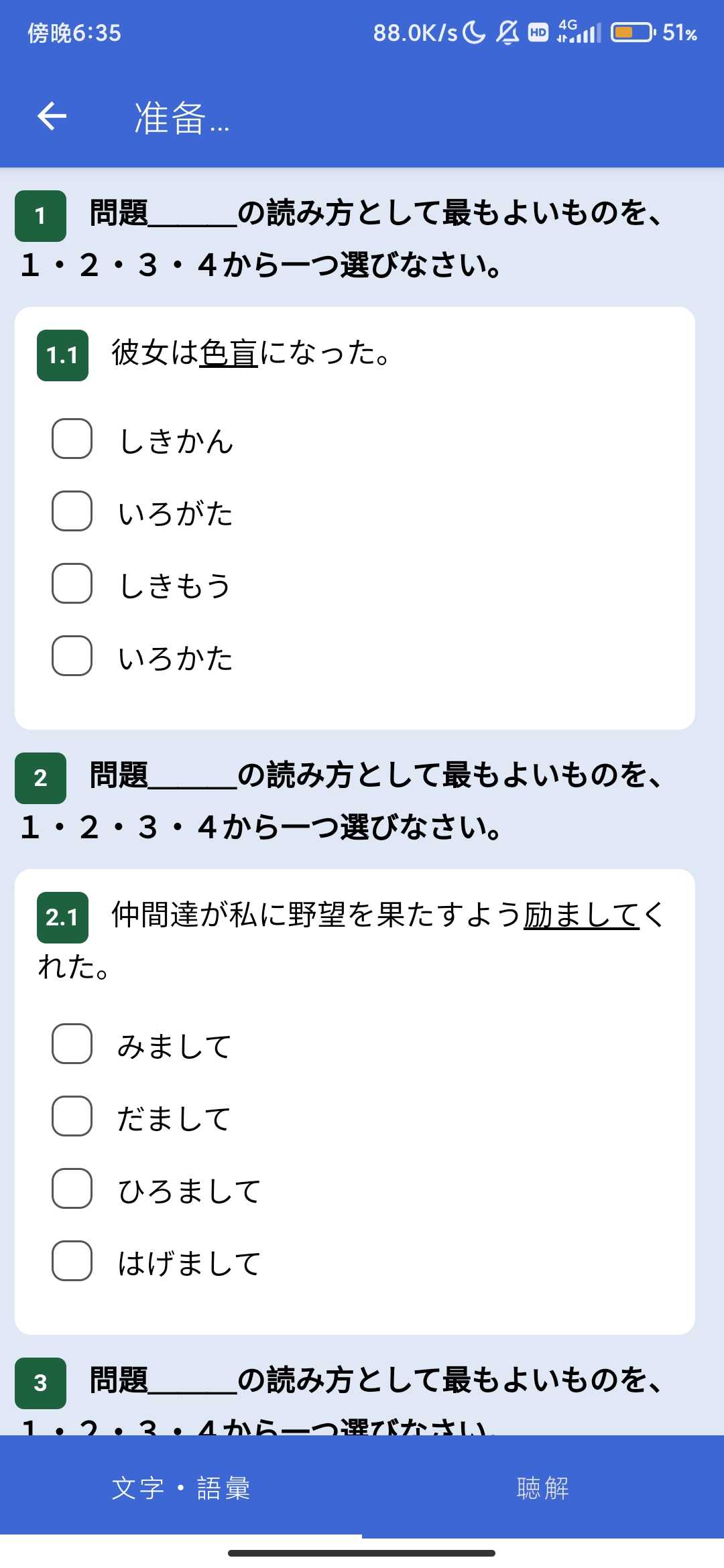The image size is (724, 1568).
Task: Tap the muted bell notification icon
Action: [x=507, y=32]
